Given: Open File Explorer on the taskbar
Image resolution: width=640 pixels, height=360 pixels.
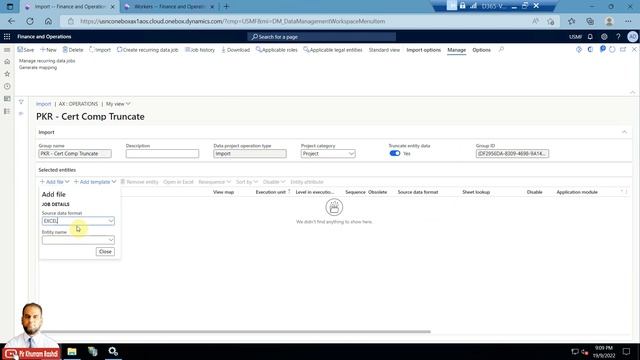Looking at the screenshot, I should (x=72, y=351).
